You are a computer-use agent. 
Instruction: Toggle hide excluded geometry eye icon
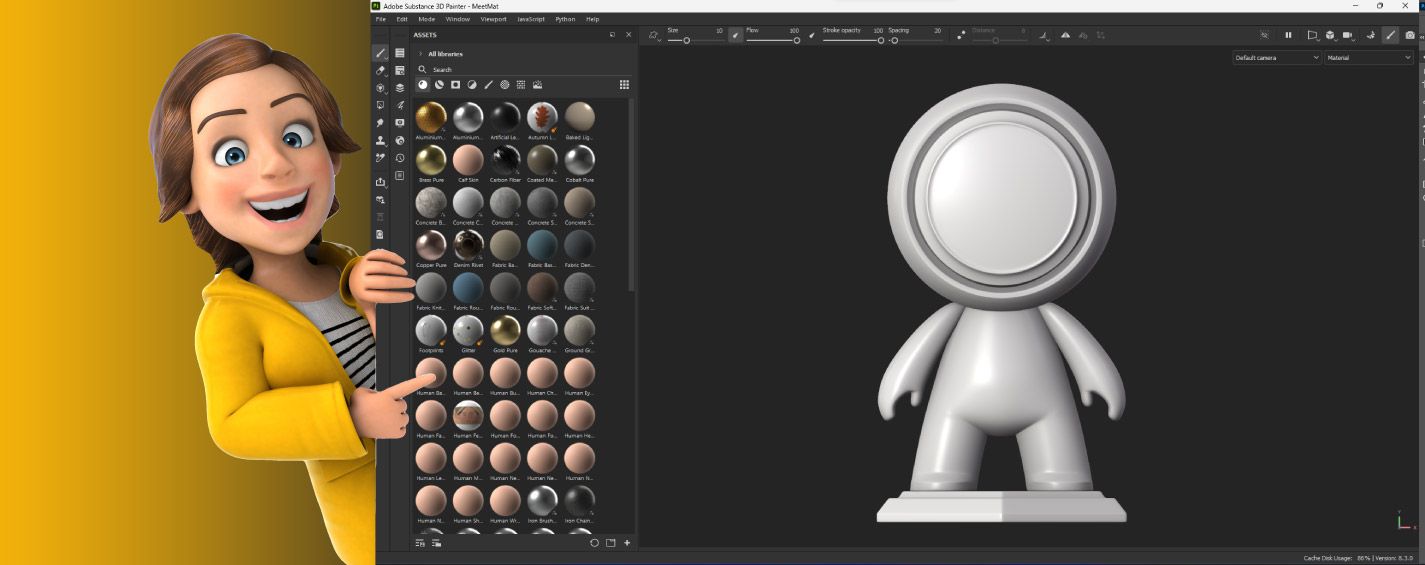(x=1264, y=35)
